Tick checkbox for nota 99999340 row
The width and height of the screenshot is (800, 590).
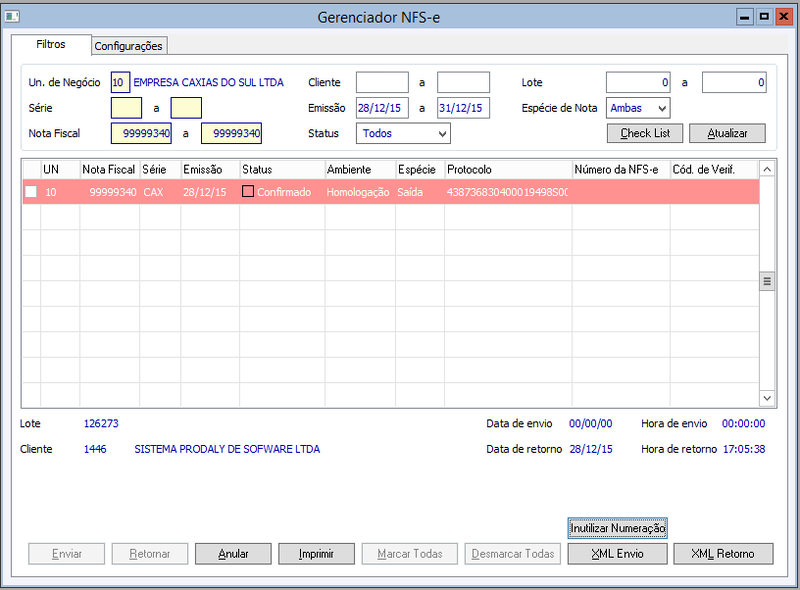(31, 192)
